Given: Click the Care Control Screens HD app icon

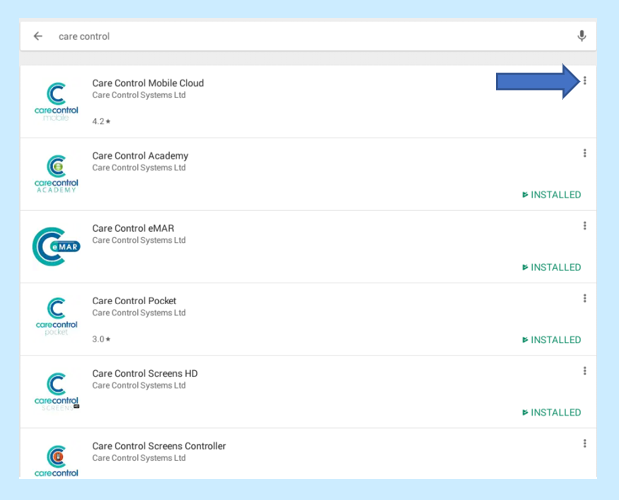Looking at the screenshot, I should (56, 391).
